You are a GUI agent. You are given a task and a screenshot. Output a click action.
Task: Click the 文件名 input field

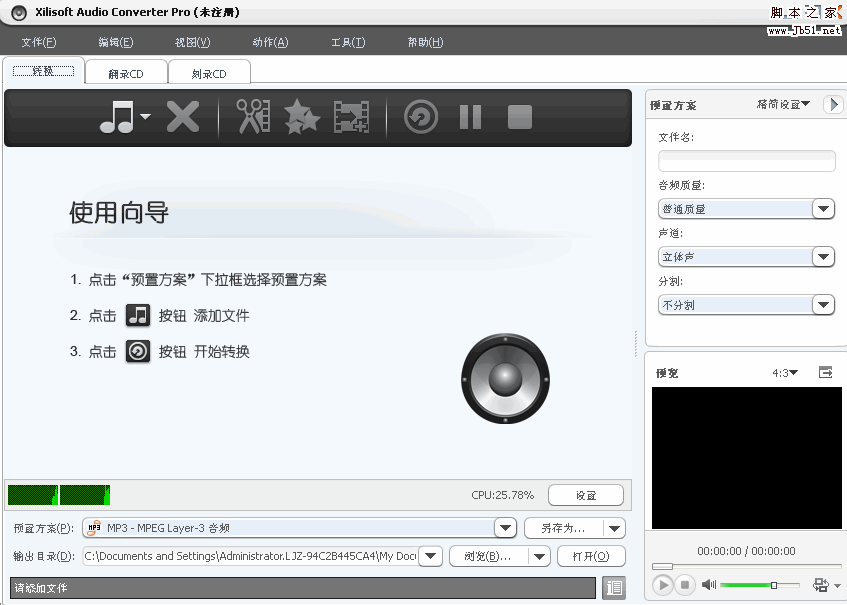click(x=747, y=161)
